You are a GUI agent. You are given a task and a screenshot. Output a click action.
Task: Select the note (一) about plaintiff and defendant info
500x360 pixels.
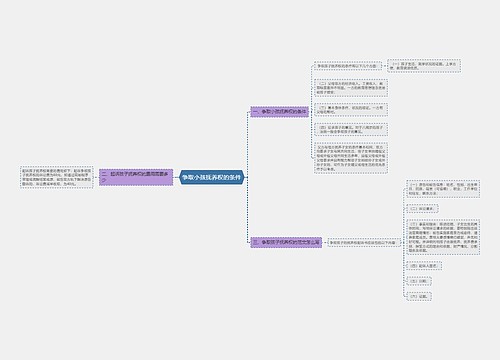pos(443,189)
